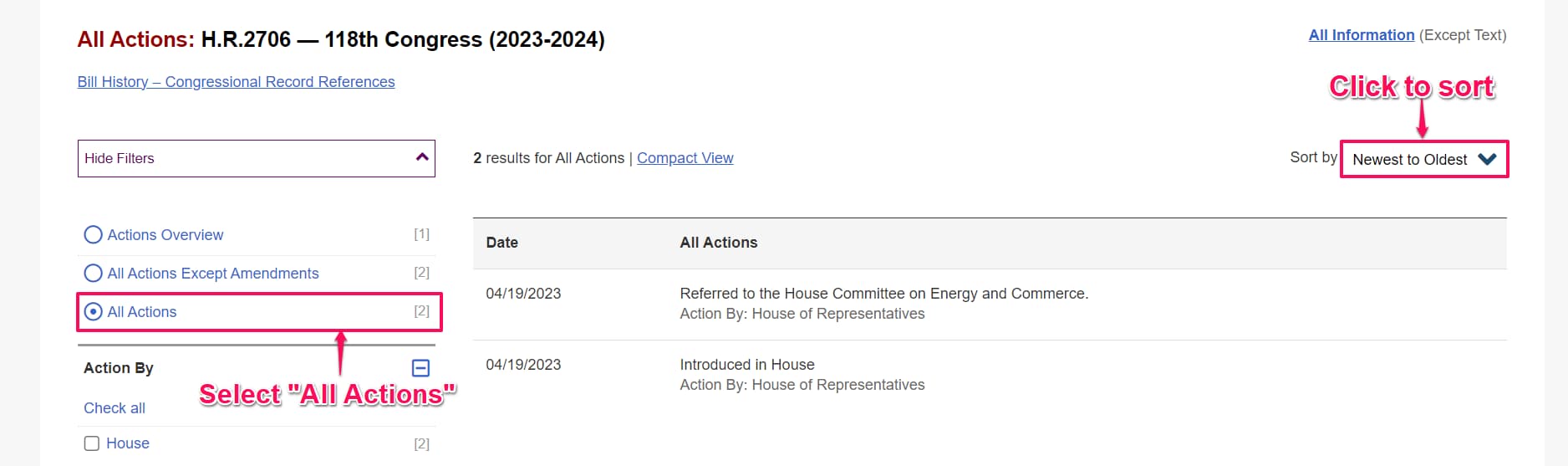The height and width of the screenshot is (466, 1568).
Task: Click the Referred to House Committee action row
Action: [883, 294]
